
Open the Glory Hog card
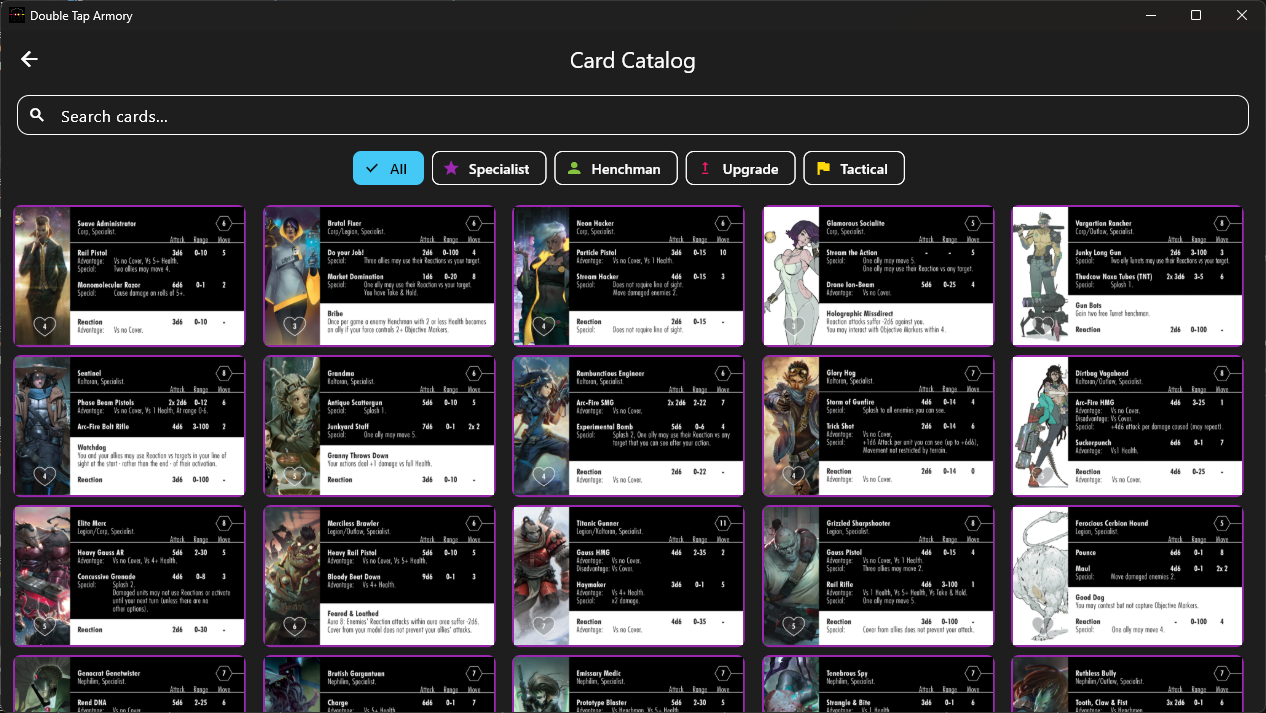(878, 426)
